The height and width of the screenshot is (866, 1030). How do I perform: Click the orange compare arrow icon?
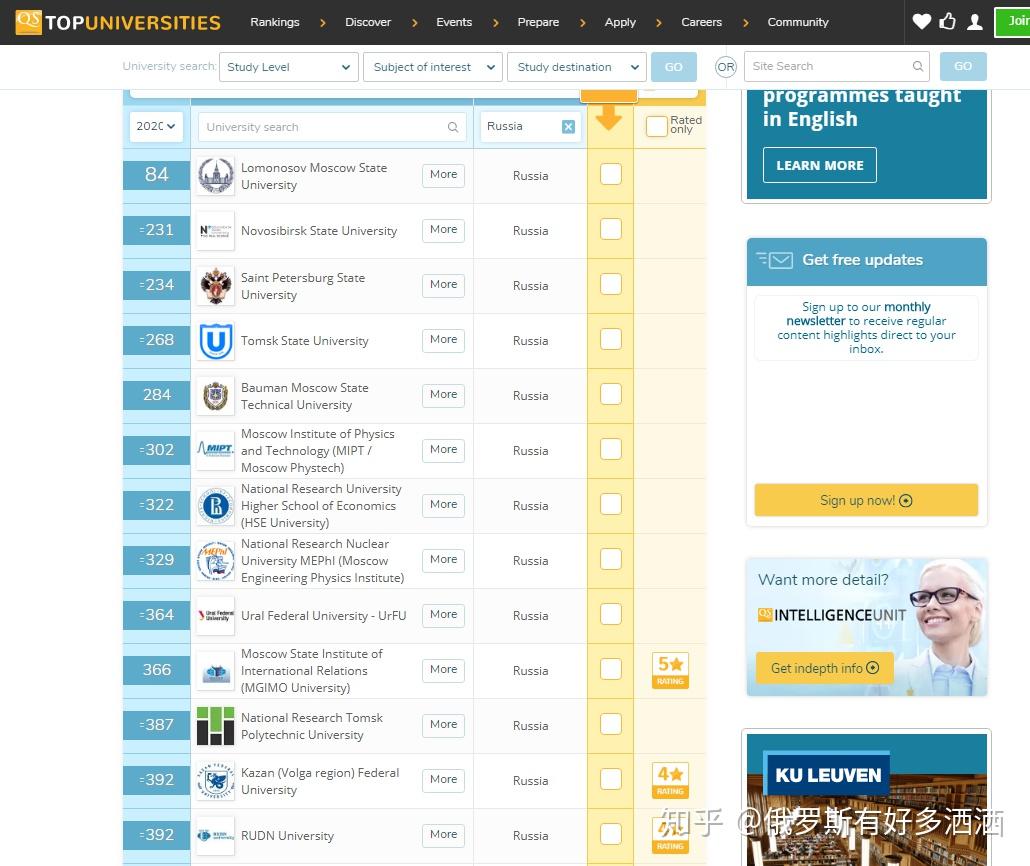[x=609, y=118]
